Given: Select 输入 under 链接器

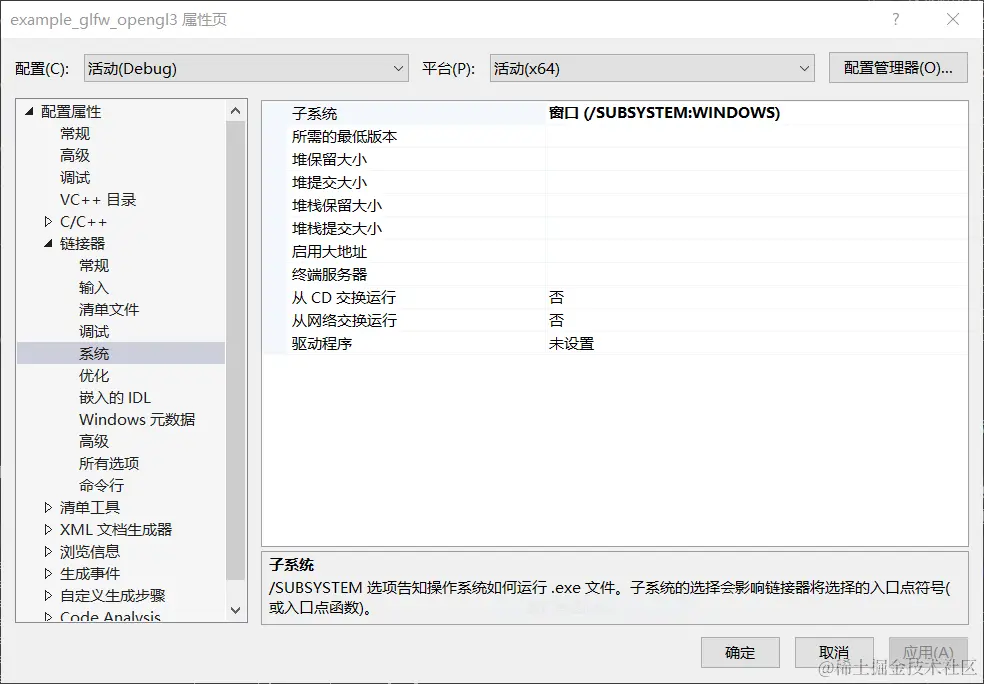Looking at the screenshot, I should pos(94,287).
